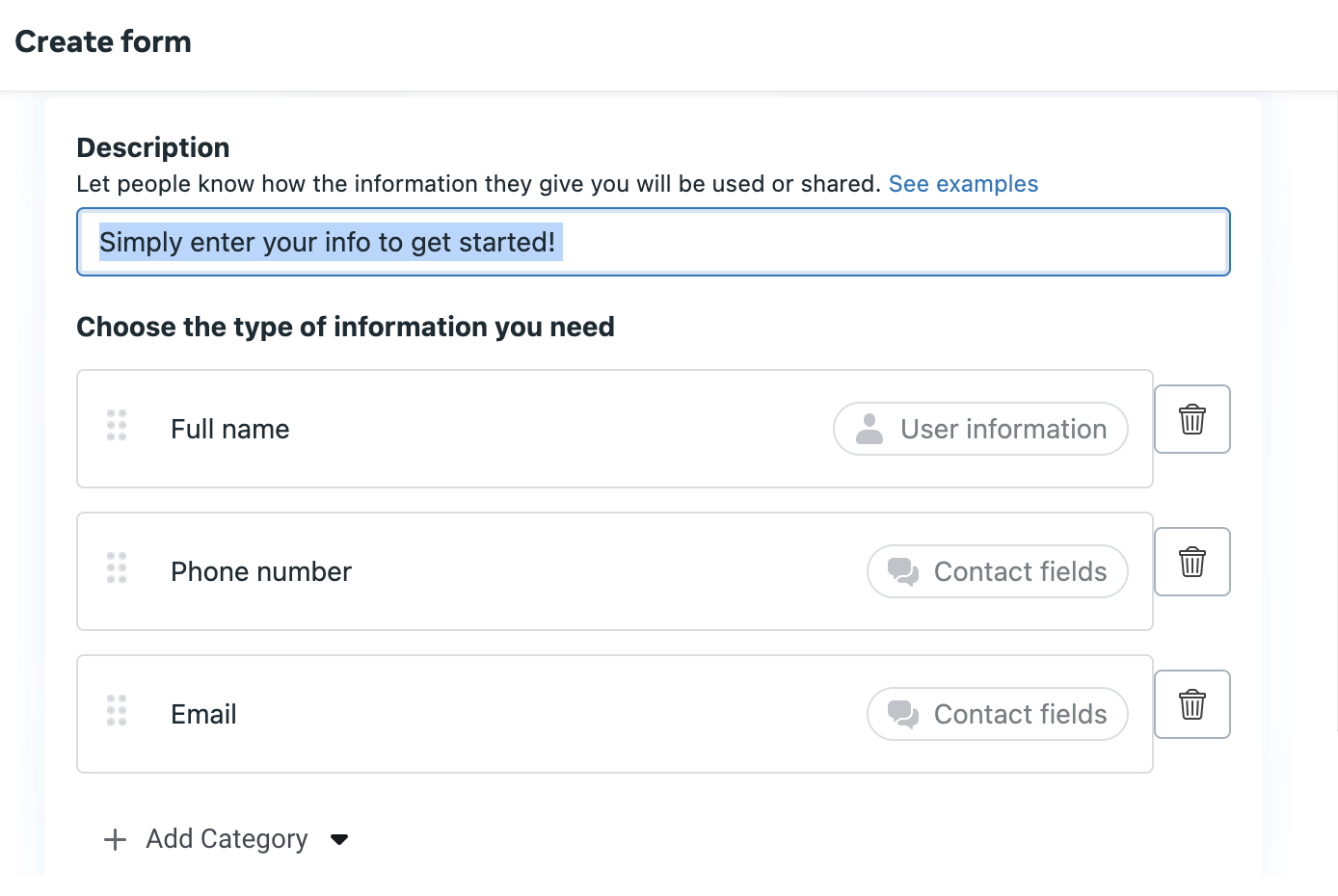The width and height of the screenshot is (1338, 896).
Task: Expand the Add Category dropdown arrow
Action: click(x=339, y=839)
